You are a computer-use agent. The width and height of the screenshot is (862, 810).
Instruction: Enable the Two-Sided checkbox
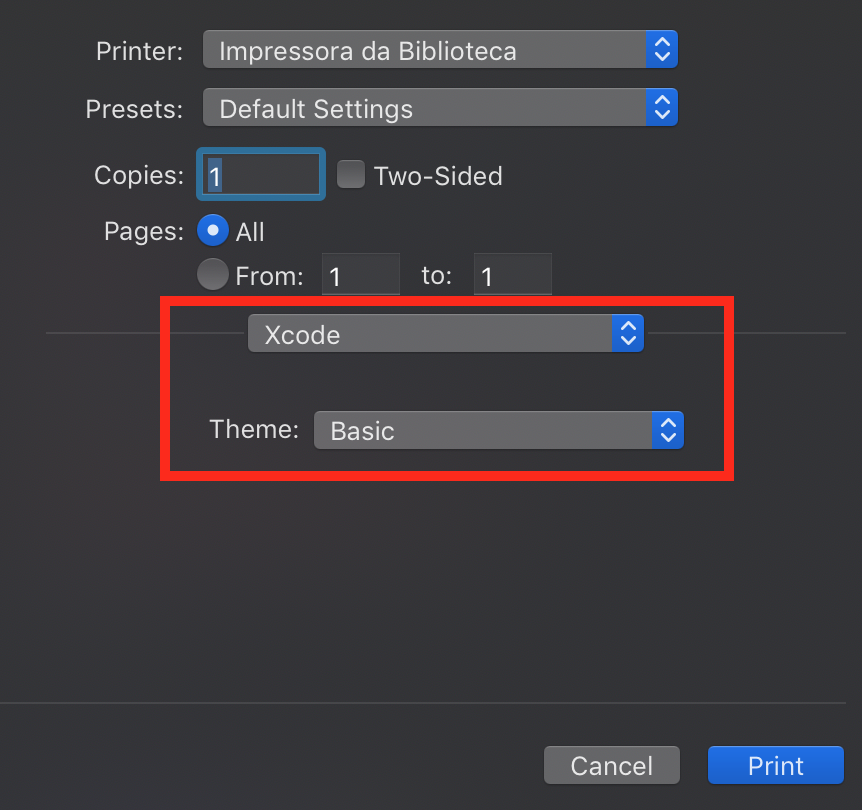pyautogui.click(x=350, y=175)
